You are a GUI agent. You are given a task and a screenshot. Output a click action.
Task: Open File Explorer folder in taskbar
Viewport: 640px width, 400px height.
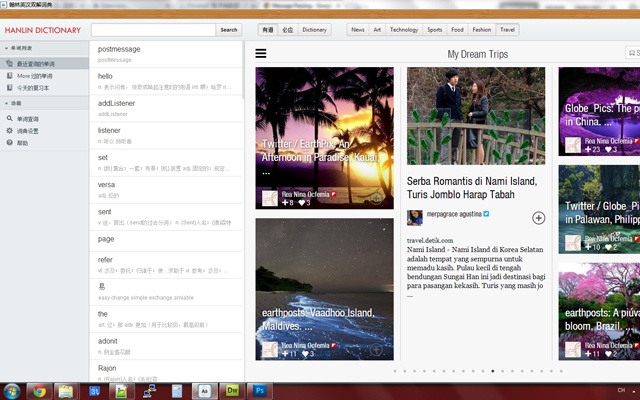pyautogui.click(x=66, y=391)
